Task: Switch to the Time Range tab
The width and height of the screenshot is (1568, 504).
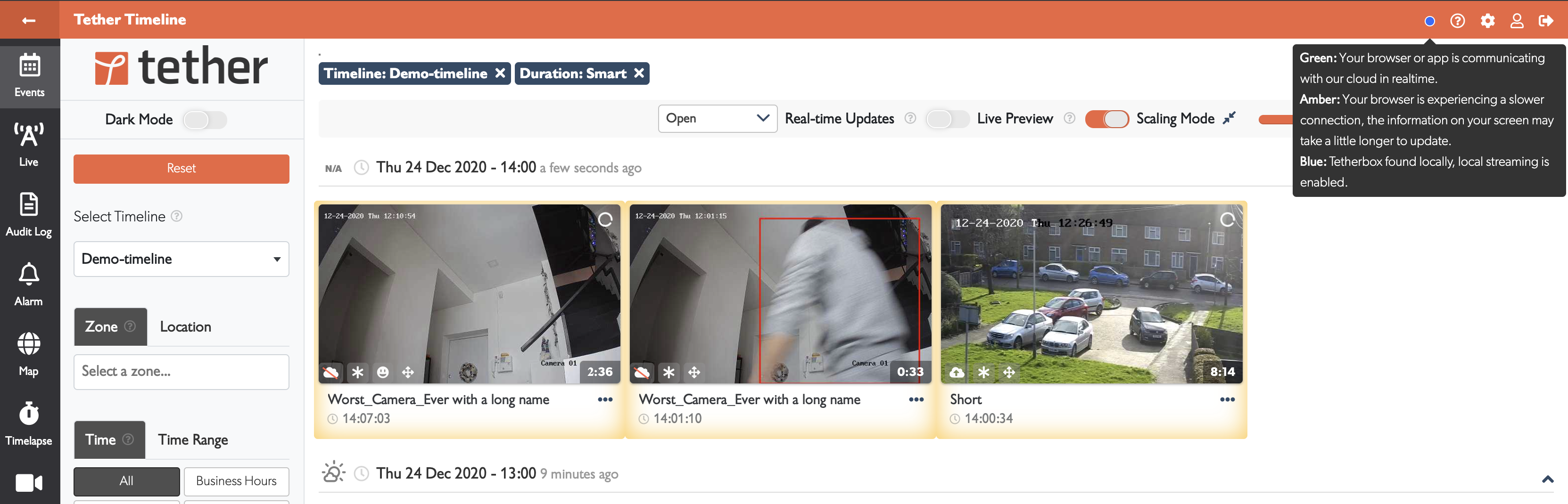Action: tap(192, 440)
